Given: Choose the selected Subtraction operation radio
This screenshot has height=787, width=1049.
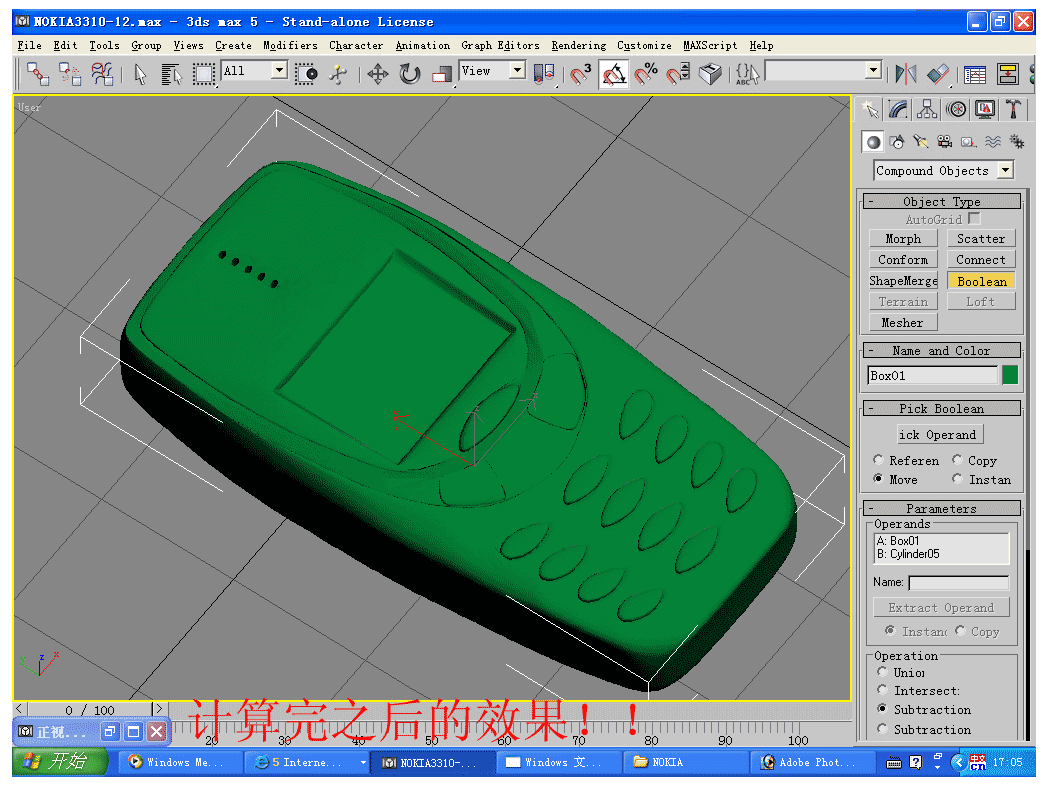Looking at the screenshot, I should pos(882,708).
